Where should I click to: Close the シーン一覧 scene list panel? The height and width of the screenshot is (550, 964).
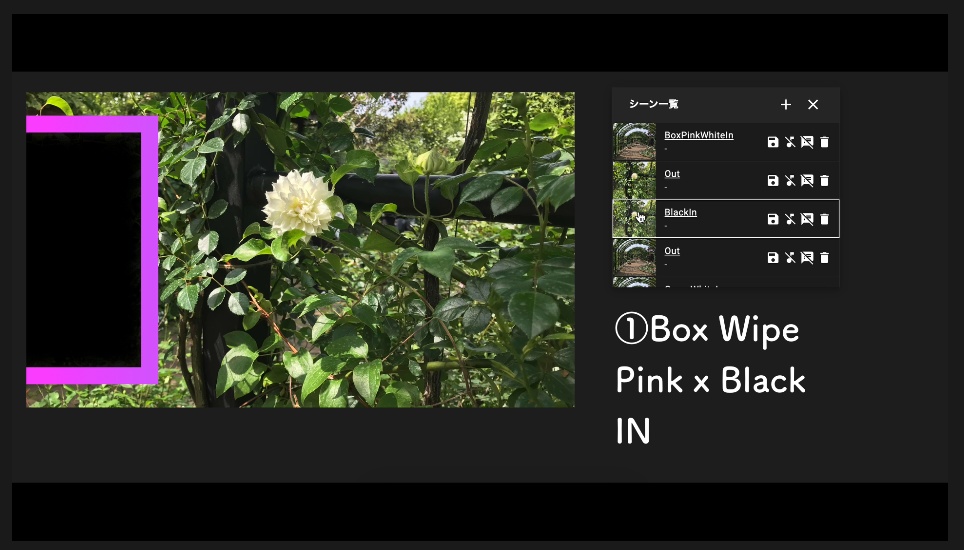[813, 104]
